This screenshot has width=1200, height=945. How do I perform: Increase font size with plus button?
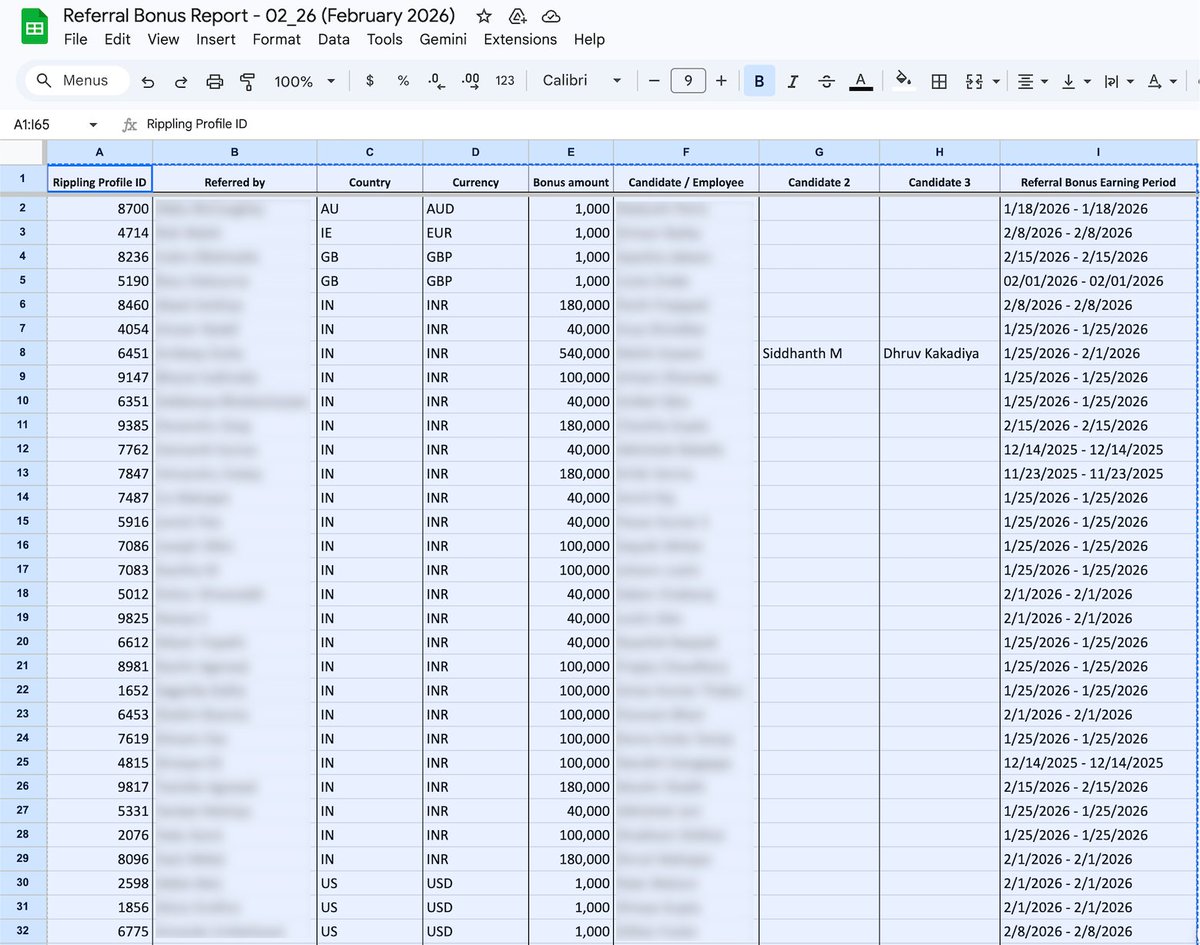pos(721,81)
